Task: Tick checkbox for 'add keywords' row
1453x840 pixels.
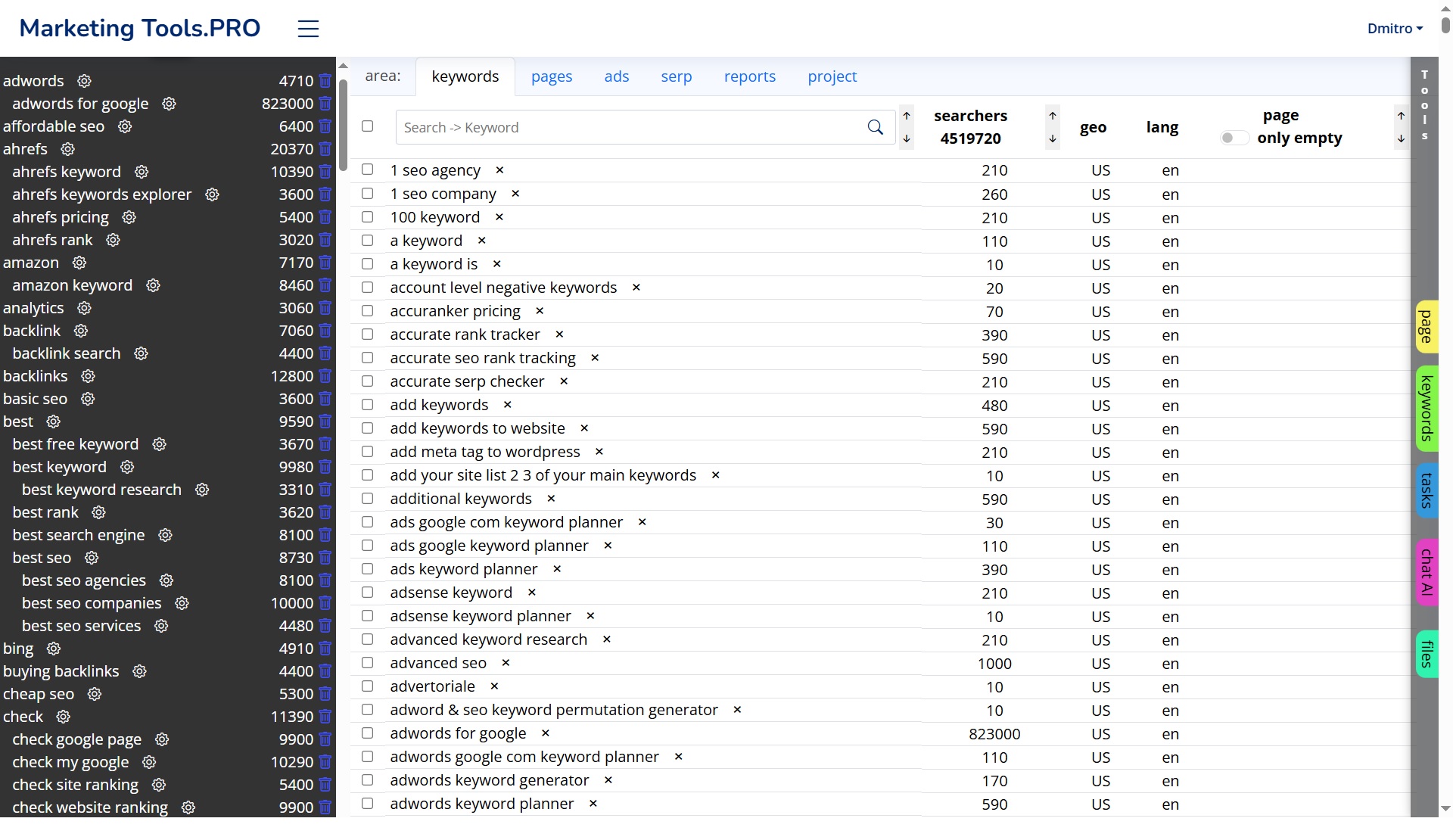Action: point(368,405)
